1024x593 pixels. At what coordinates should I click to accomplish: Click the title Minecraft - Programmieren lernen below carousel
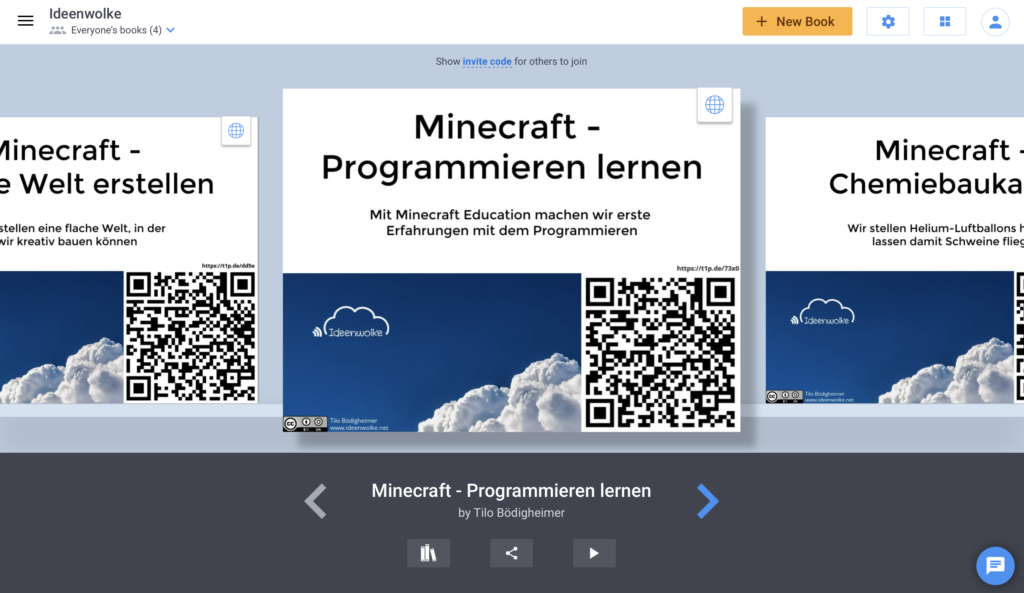pyautogui.click(x=511, y=490)
